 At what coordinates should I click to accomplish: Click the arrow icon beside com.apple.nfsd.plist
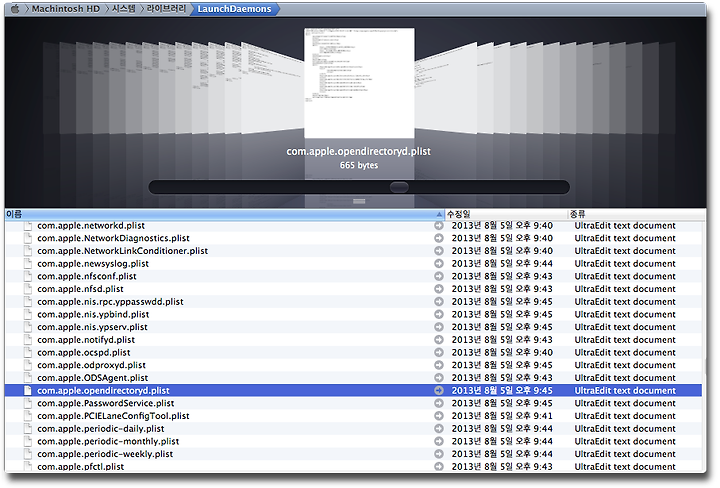tap(439, 289)
